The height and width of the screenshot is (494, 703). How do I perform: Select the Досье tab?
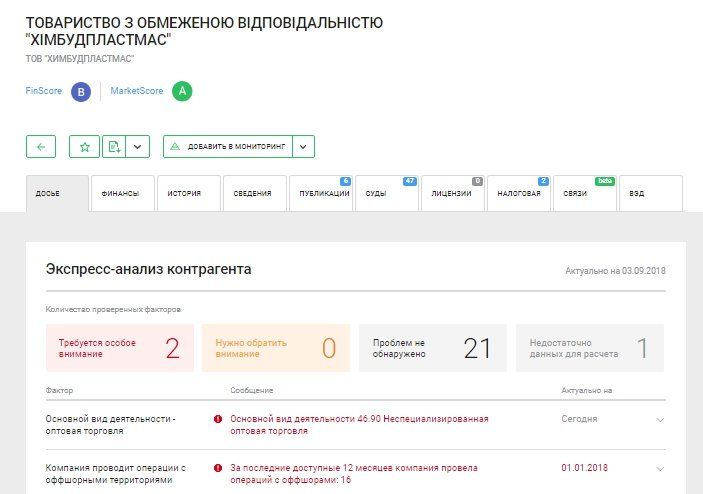[57, 193]
